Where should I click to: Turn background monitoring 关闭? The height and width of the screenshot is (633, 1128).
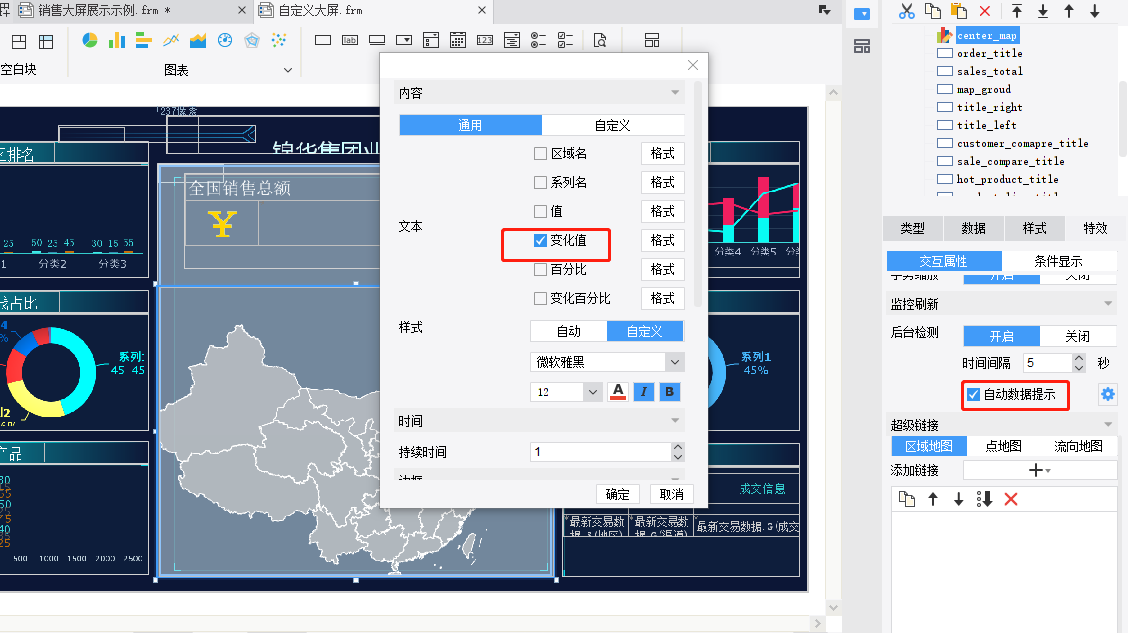pos(1078,336)
